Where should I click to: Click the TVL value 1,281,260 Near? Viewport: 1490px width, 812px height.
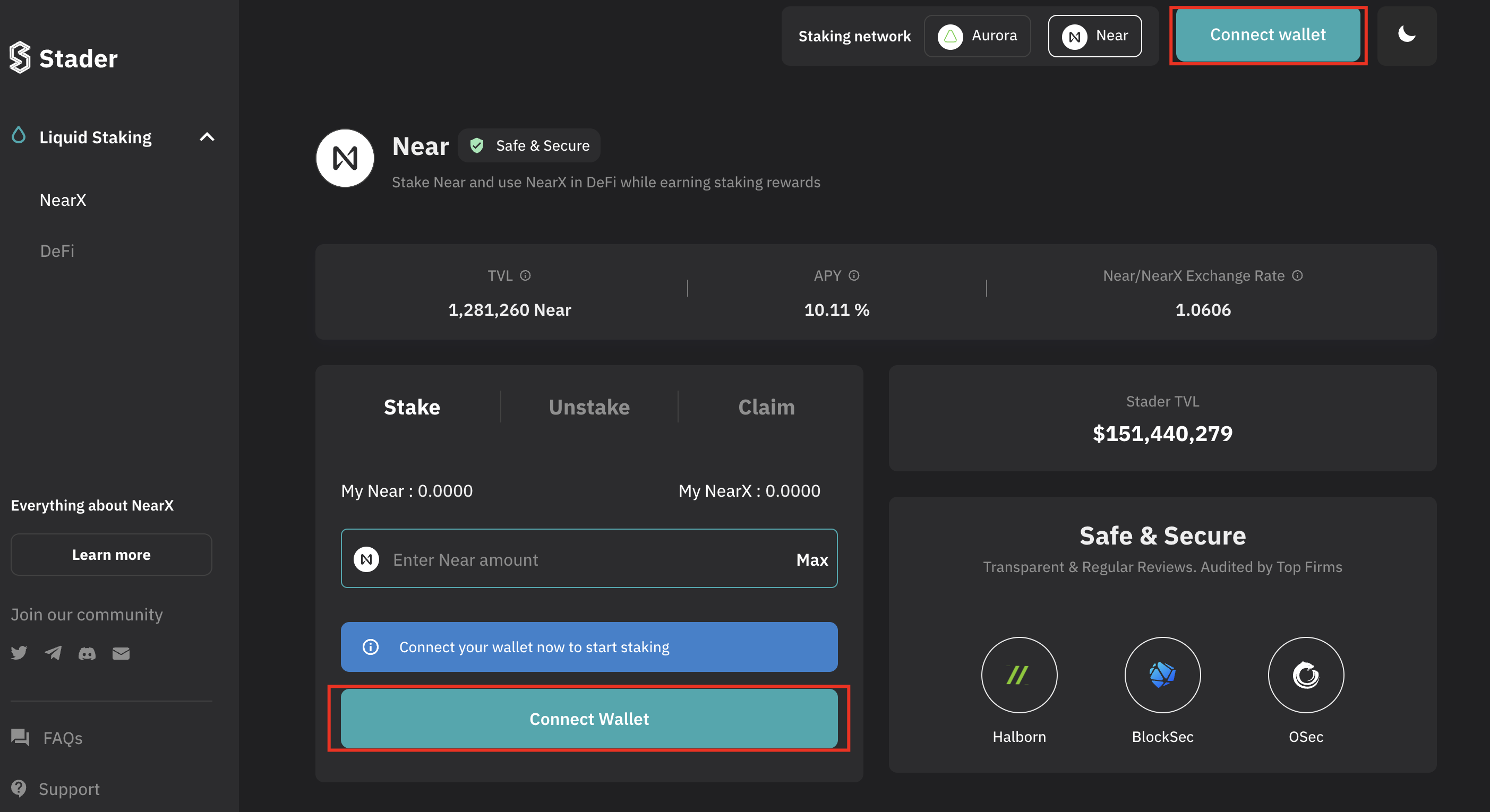click(510, 310)
